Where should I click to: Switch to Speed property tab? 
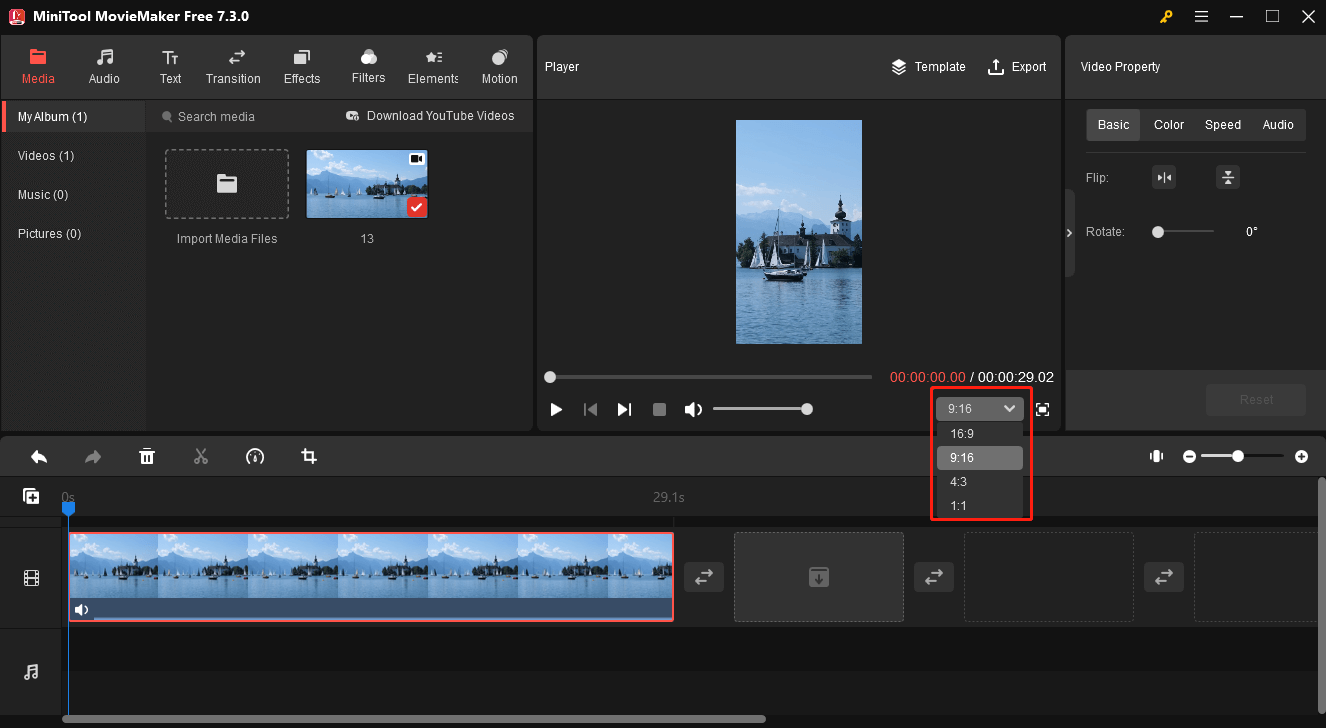pos(1222,125)
